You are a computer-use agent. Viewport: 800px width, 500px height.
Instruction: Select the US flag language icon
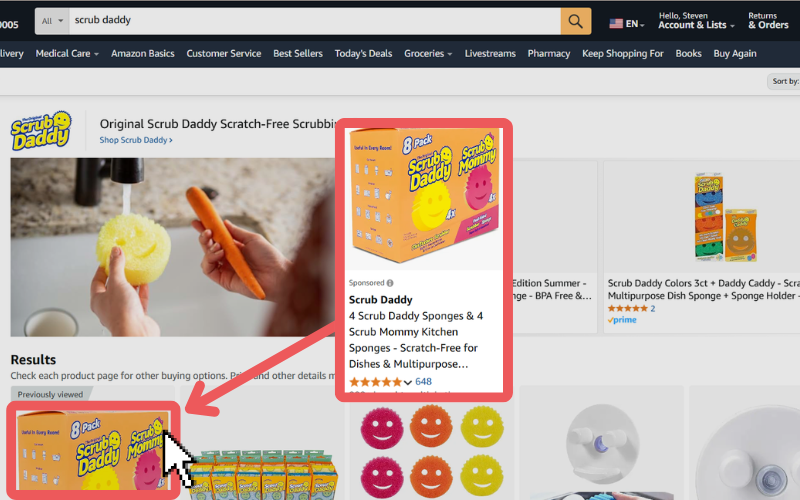(616, 23)
